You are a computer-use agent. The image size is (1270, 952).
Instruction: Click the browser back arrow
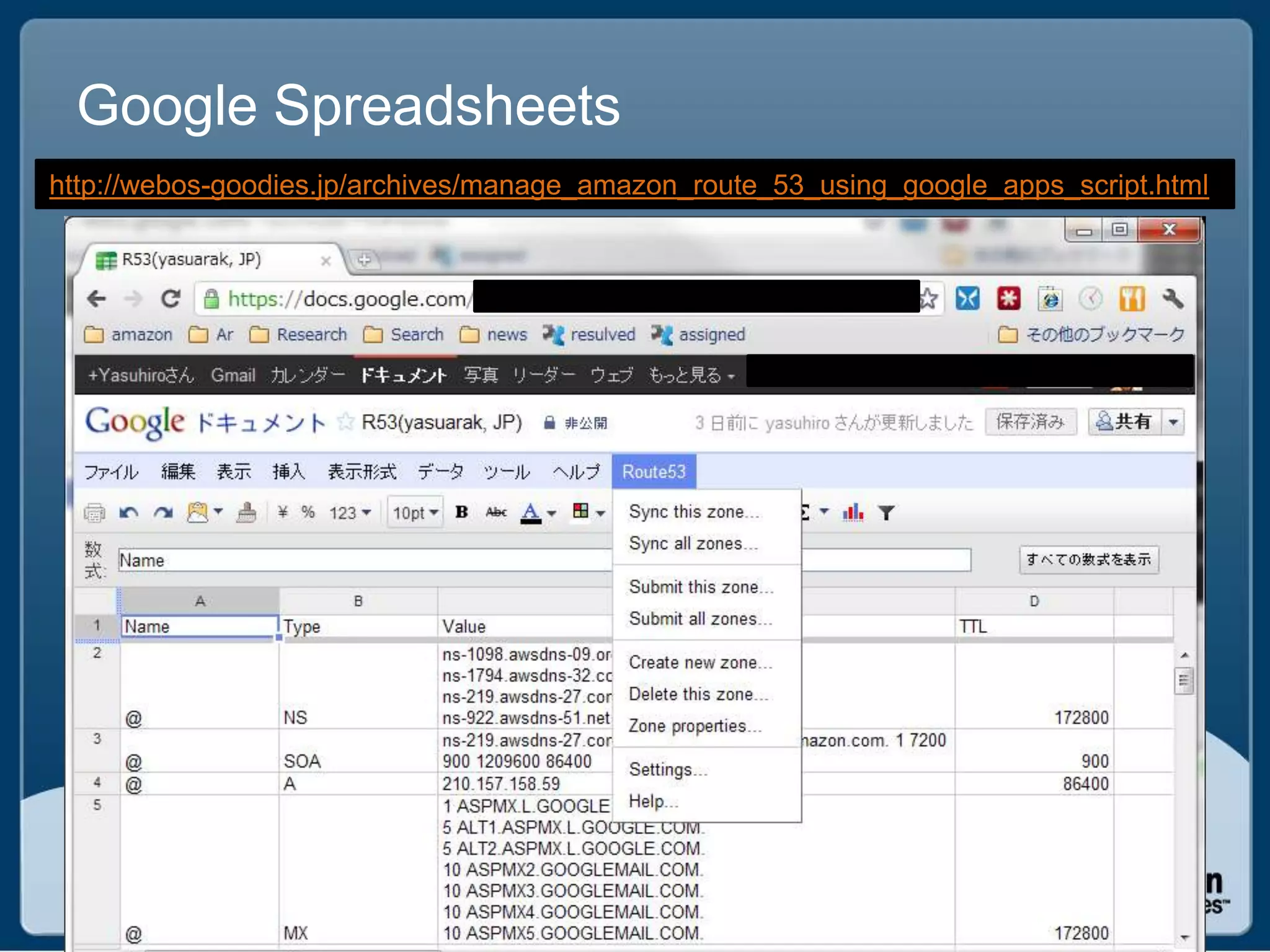point(97,299)
